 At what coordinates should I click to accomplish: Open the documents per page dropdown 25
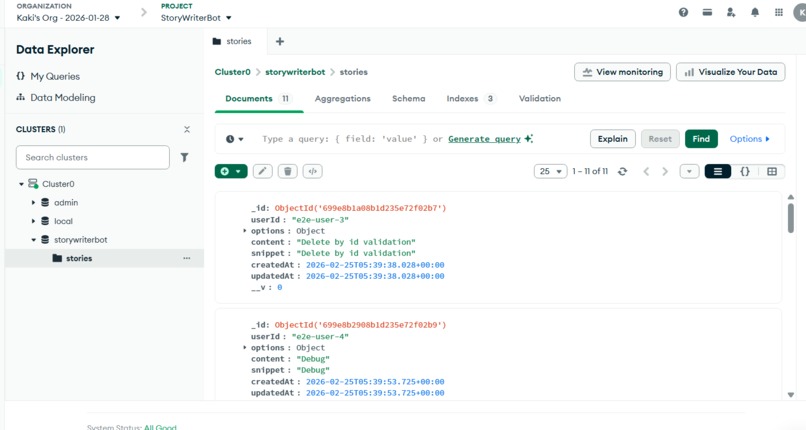[550, 172]
